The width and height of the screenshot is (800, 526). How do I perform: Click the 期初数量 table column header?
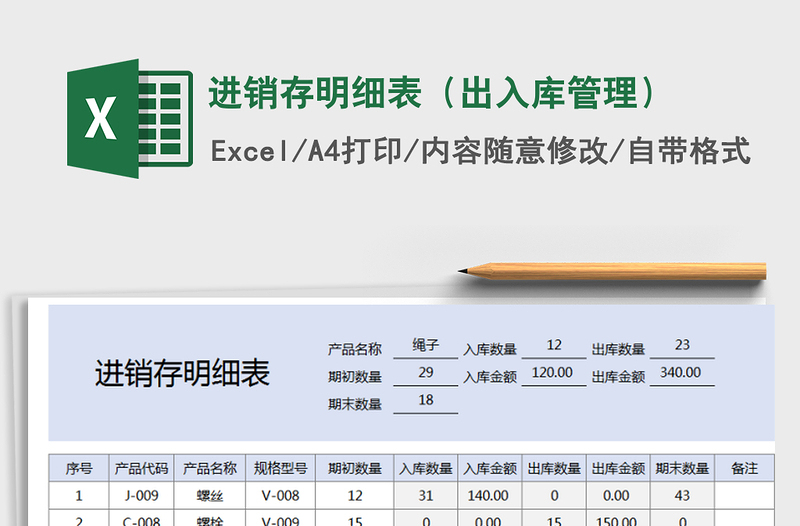click(x=355, y=468)
